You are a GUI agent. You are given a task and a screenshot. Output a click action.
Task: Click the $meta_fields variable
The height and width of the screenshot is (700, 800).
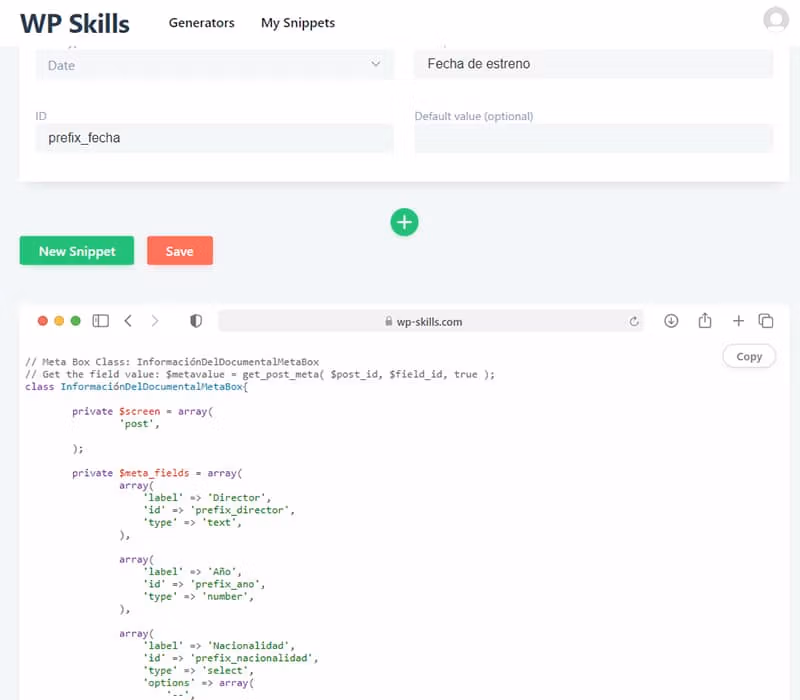pyautogui.click(x=154, y=473)
